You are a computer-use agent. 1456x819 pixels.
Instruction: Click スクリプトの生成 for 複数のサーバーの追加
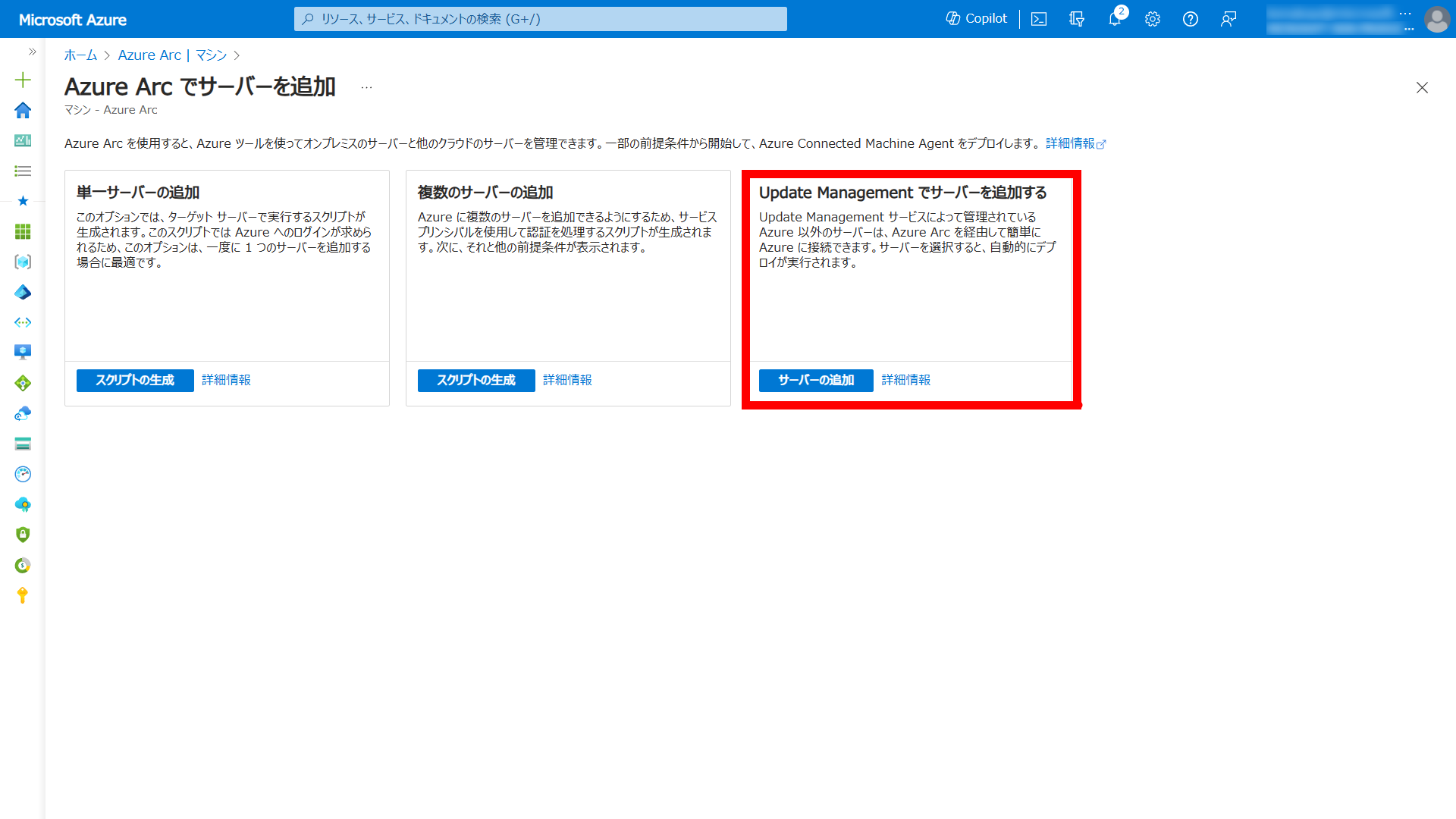point(476,380)
